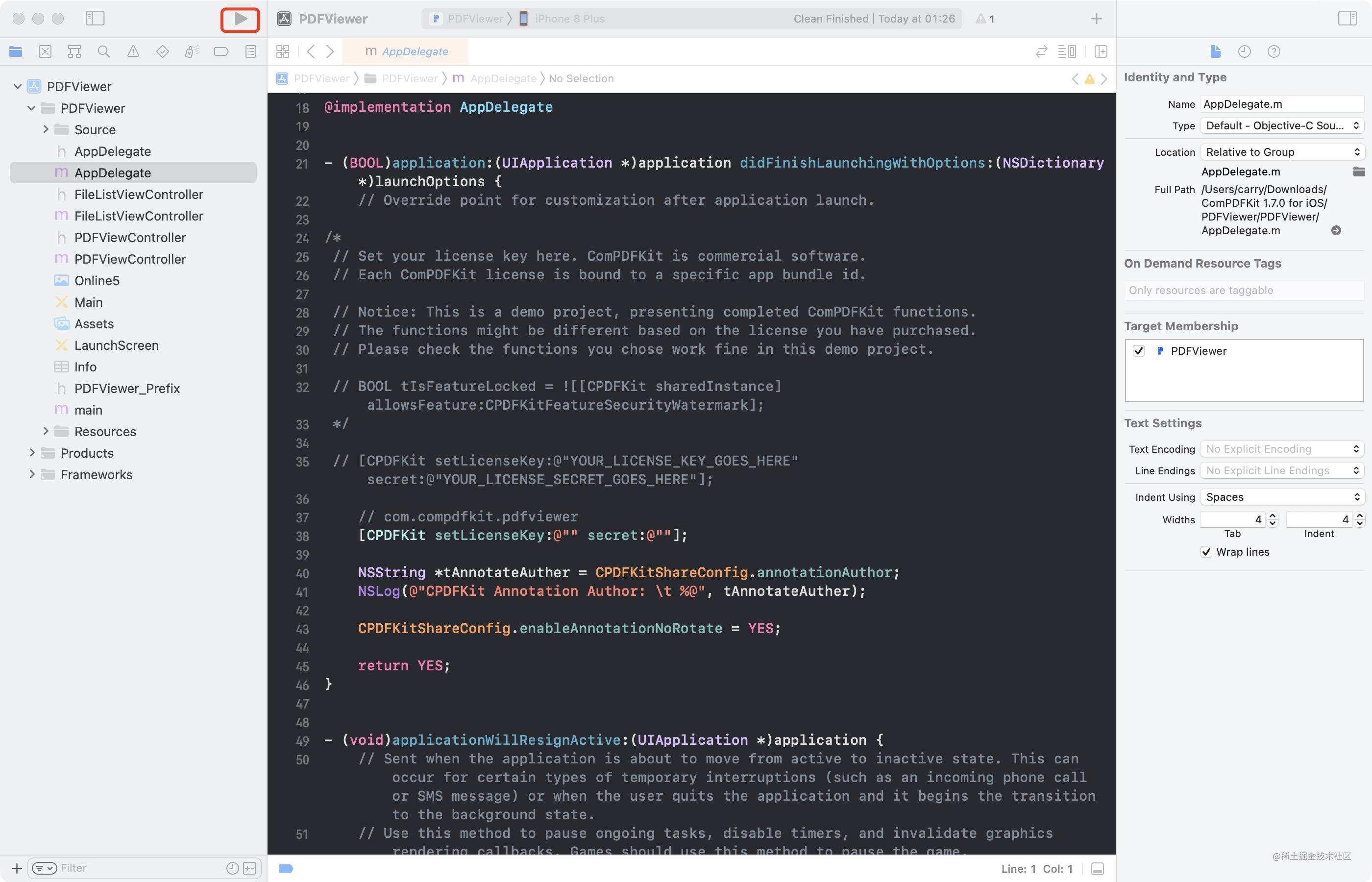Show the History inspector tab
This screenshot has height=882, width=1372.
[x=1244, y=51]
